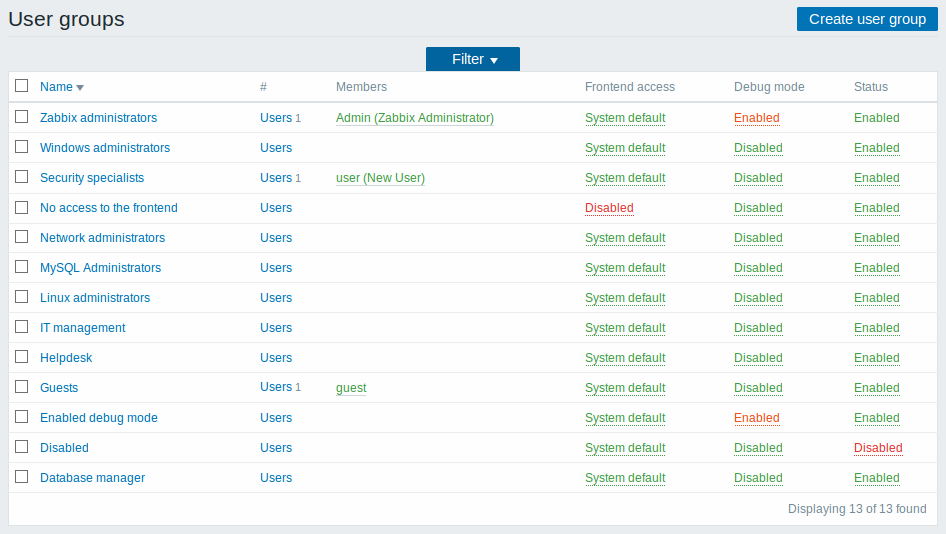Toggle Enabled status for Guests group
This screenshot has height=534, width=946.
877,388
